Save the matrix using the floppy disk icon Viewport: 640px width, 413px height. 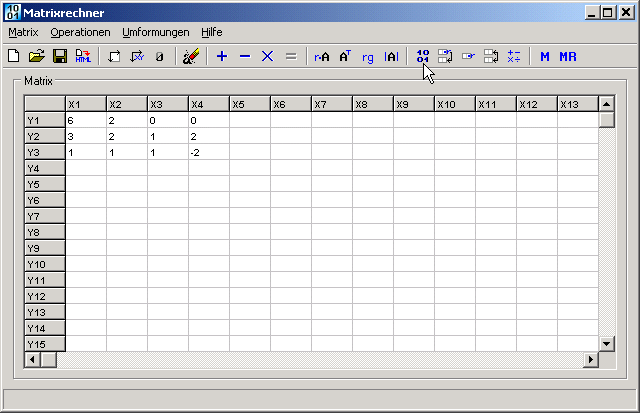click(x=60, y=56)
